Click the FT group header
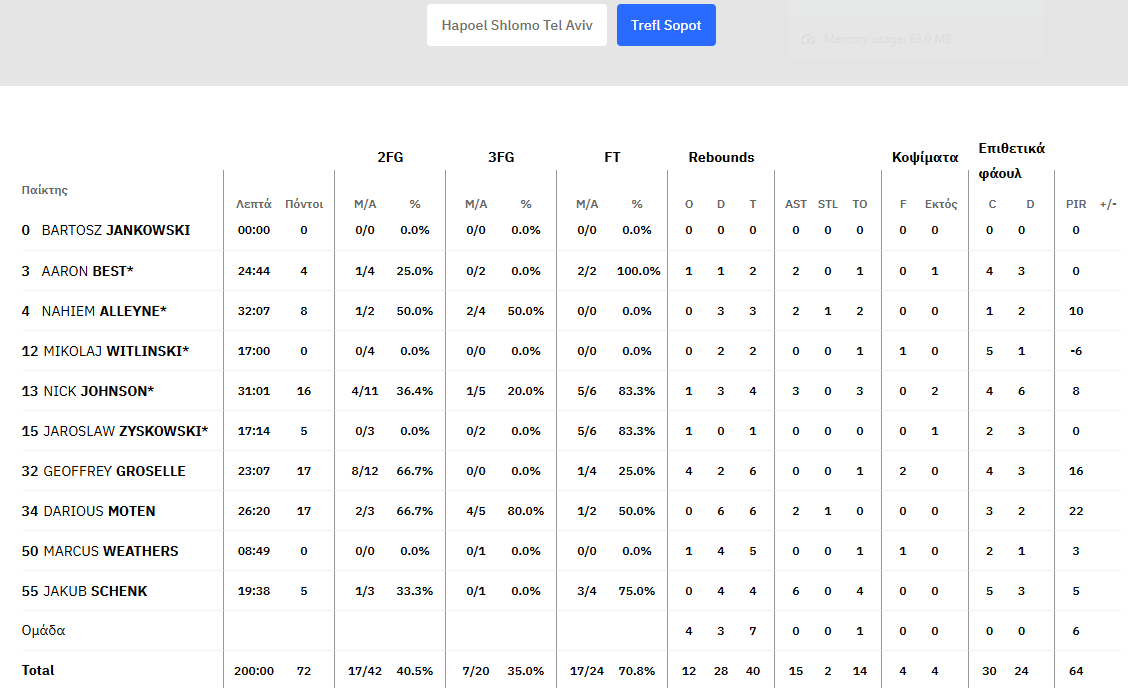This screenshot has width=1128, height=688. tap(612, 157)
